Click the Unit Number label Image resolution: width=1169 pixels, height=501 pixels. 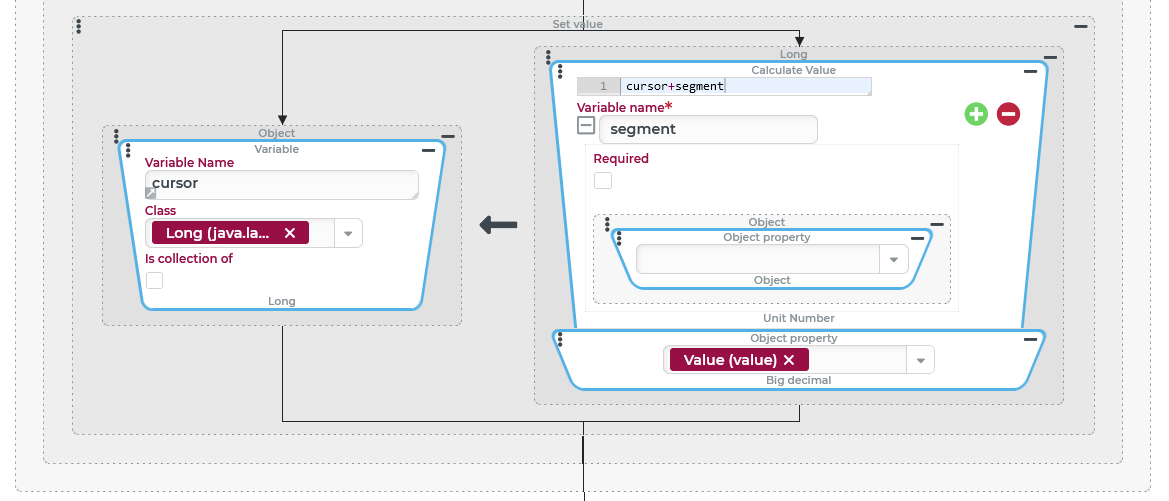(798, 318)
